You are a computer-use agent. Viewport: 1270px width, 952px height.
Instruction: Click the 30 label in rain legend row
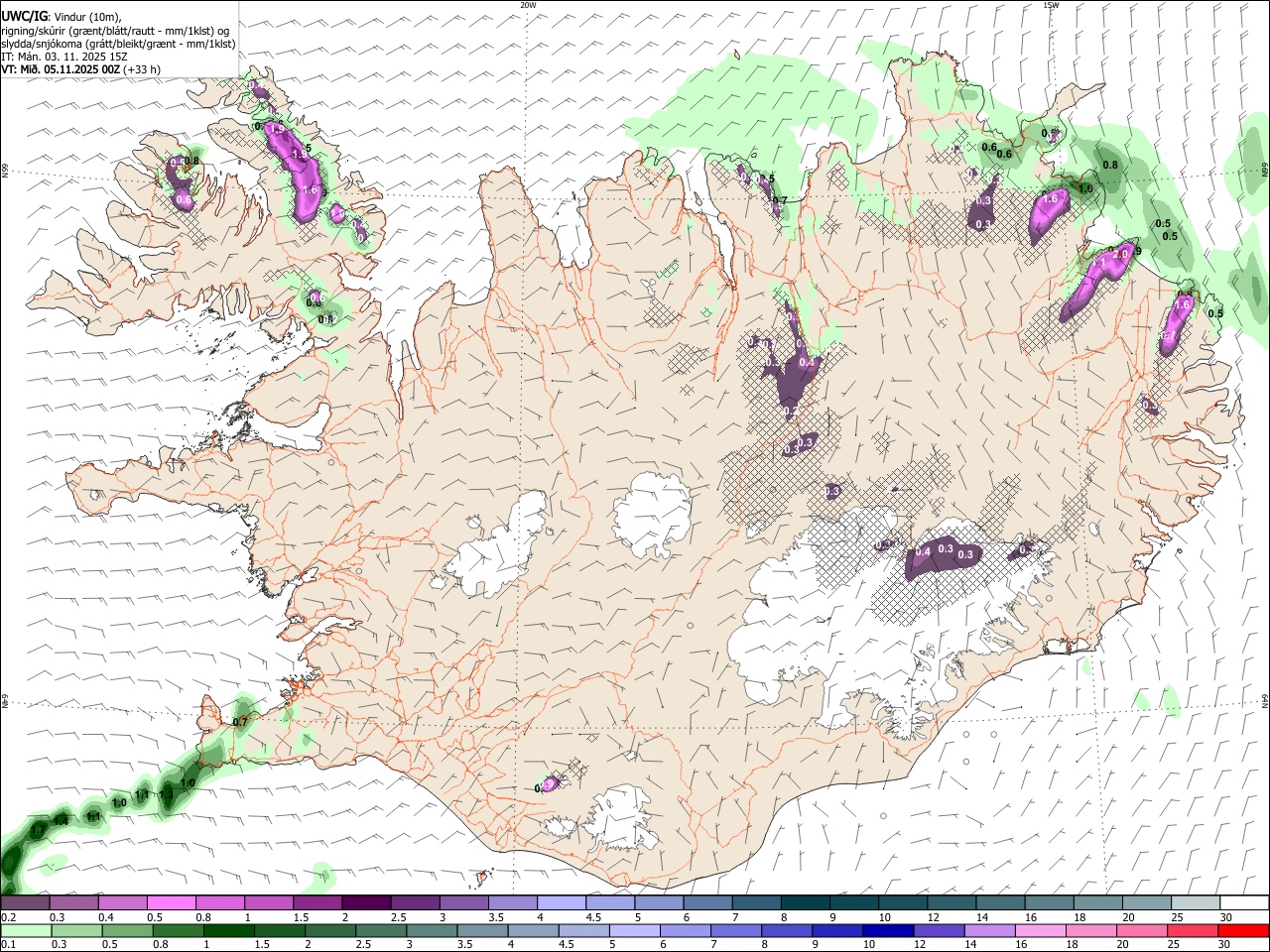pos(1222,945)
